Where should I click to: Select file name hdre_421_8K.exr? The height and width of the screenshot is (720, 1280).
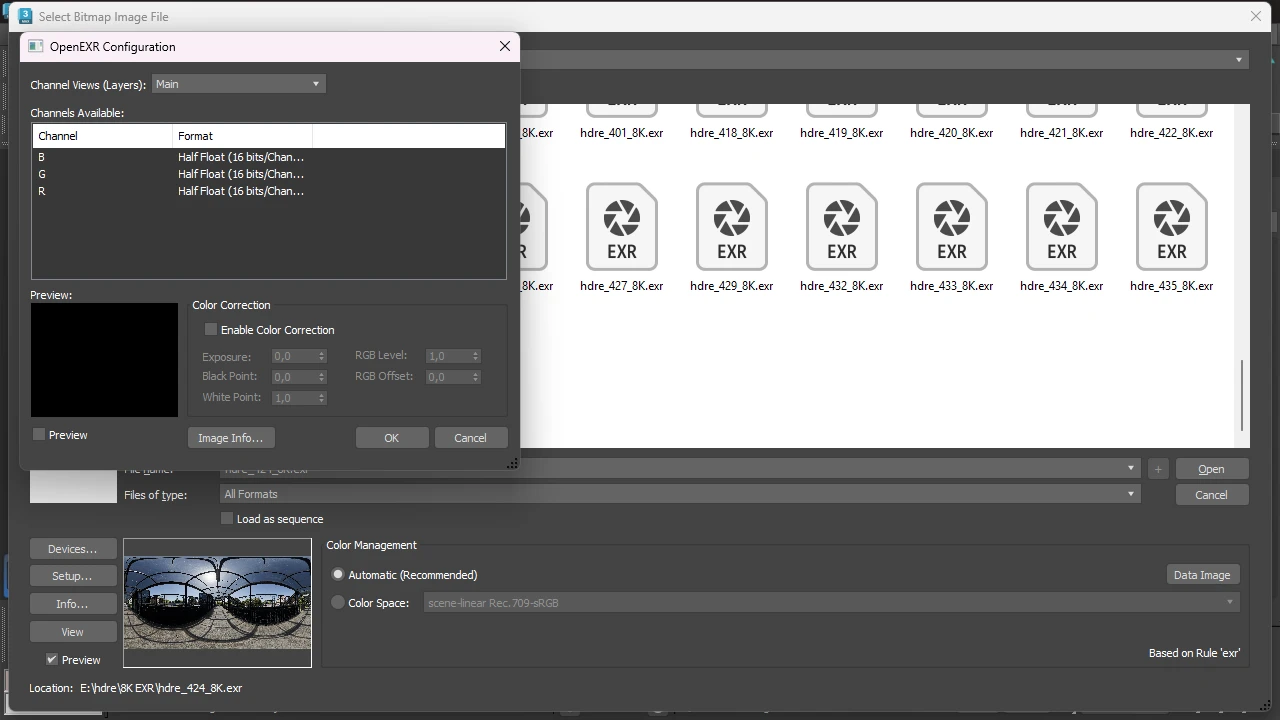[1061, 133]
